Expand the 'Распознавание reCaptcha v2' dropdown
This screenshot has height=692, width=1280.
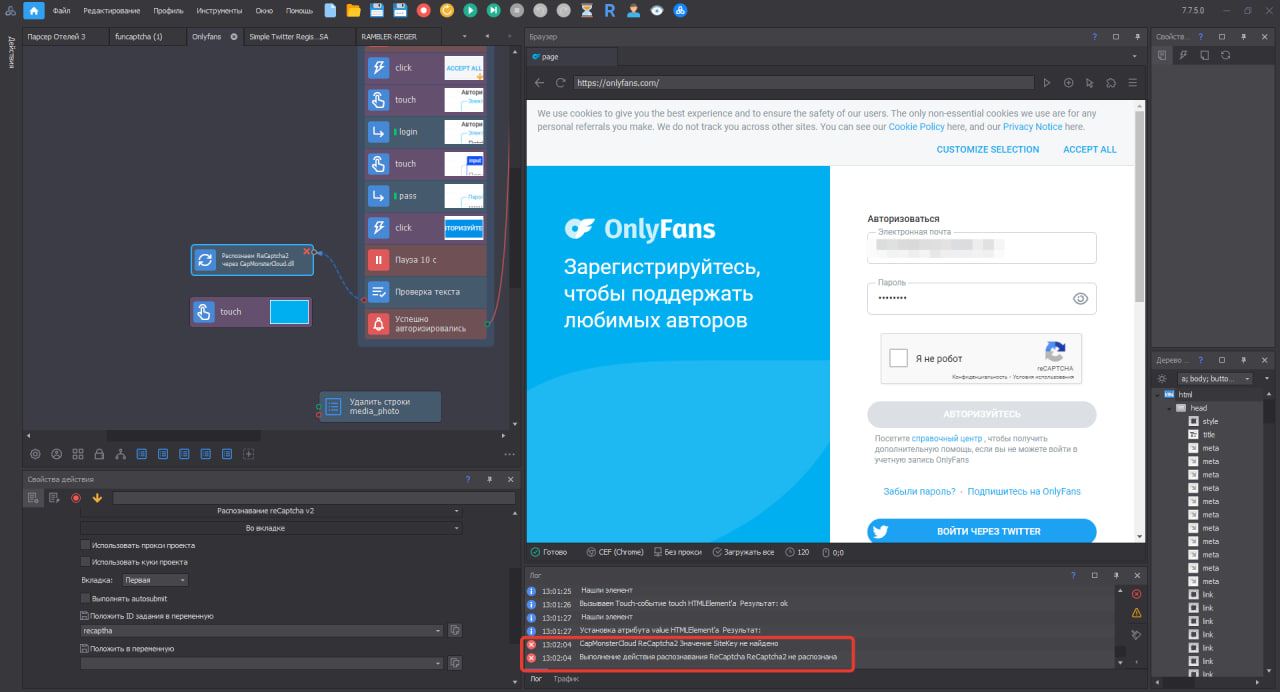(271, 511)
